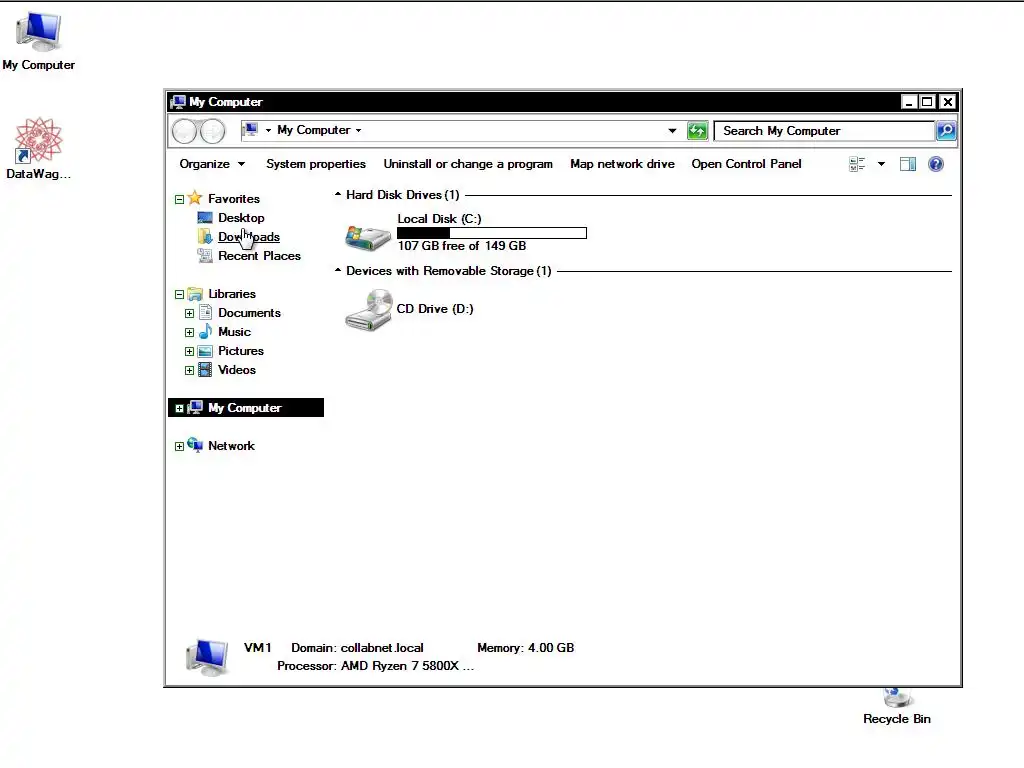Expand the Videos library node
The width and height of the screenshot is (1024, 768).
189,370
